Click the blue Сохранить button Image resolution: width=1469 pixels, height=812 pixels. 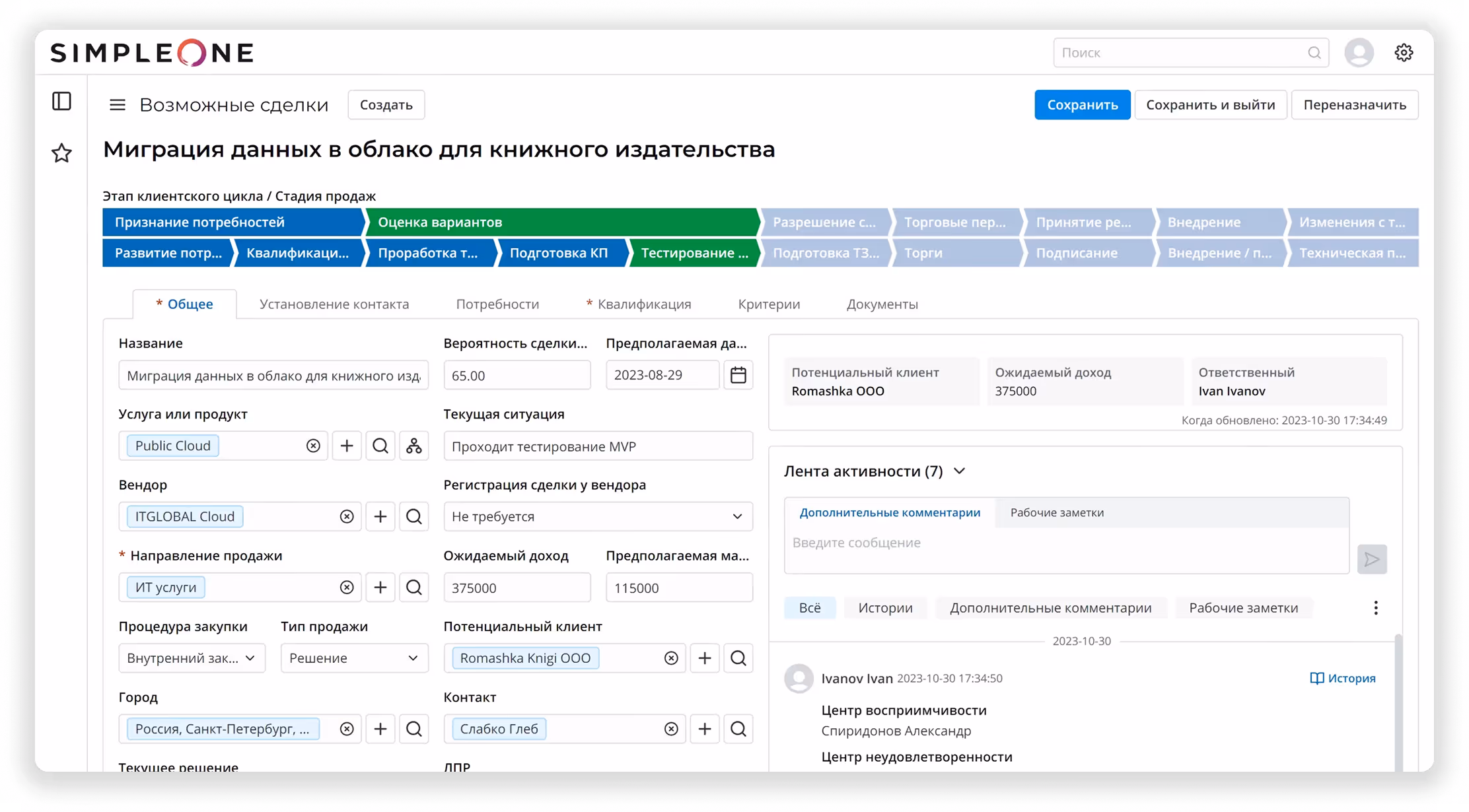click(1082, 105)
